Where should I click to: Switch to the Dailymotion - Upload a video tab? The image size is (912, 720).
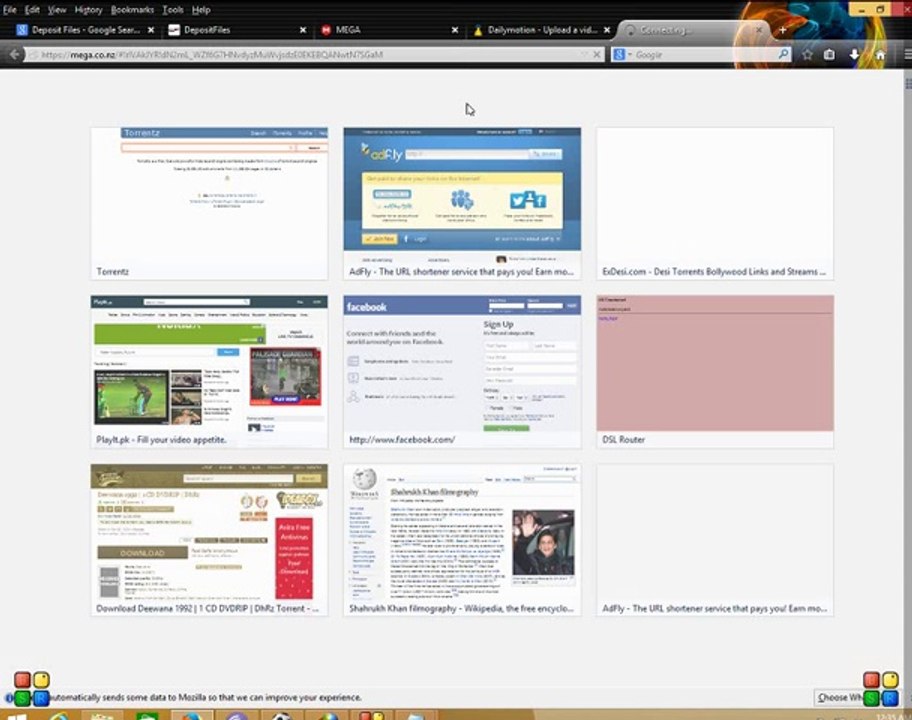point(540,30)
